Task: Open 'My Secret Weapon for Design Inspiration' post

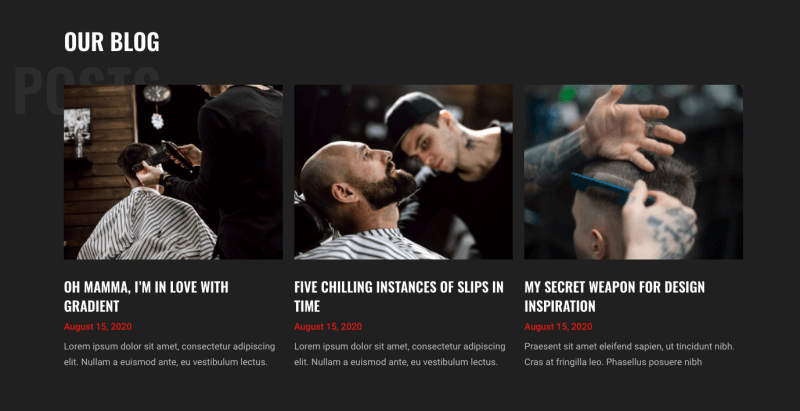Action: [614, 296]
